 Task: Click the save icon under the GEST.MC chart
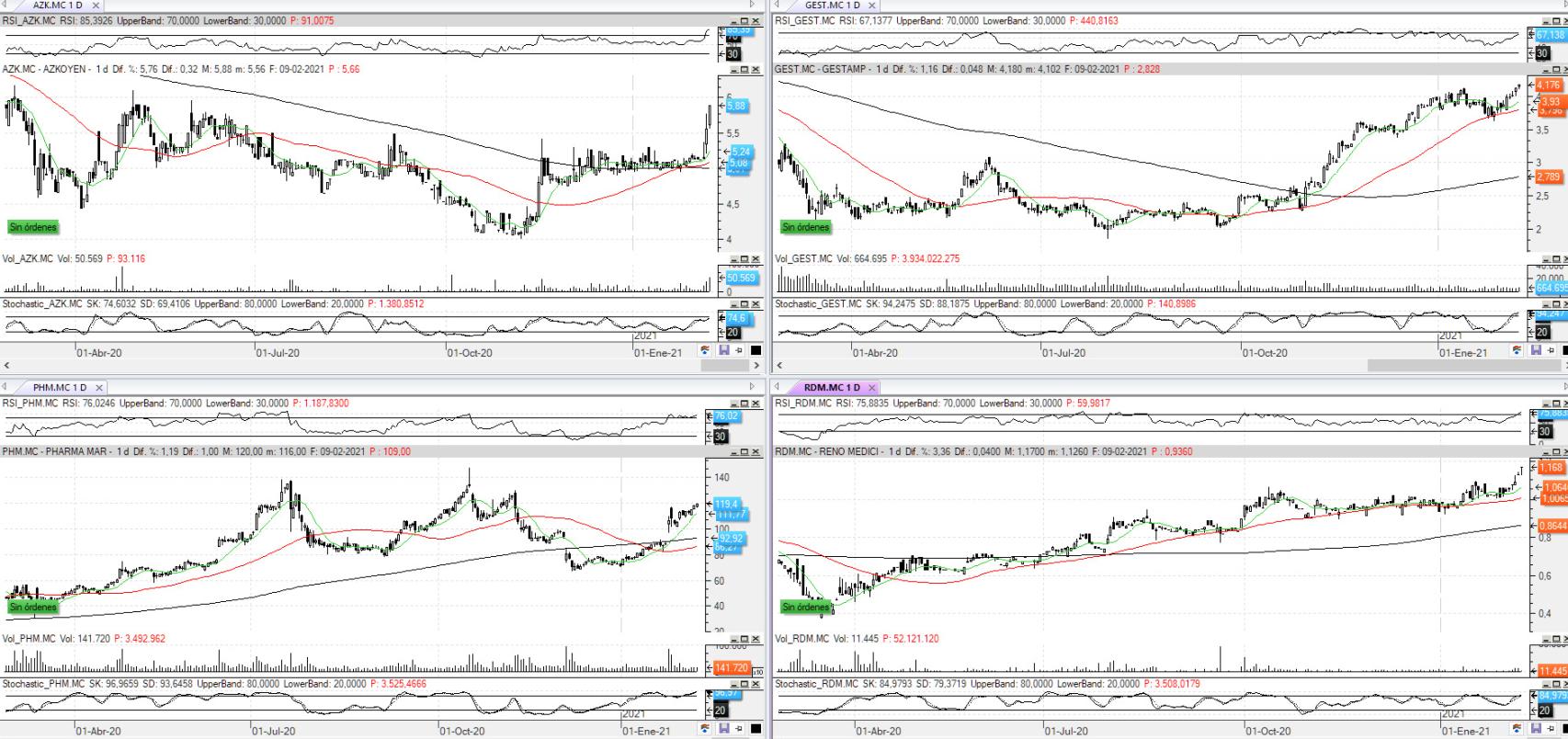pos(1536,350)
